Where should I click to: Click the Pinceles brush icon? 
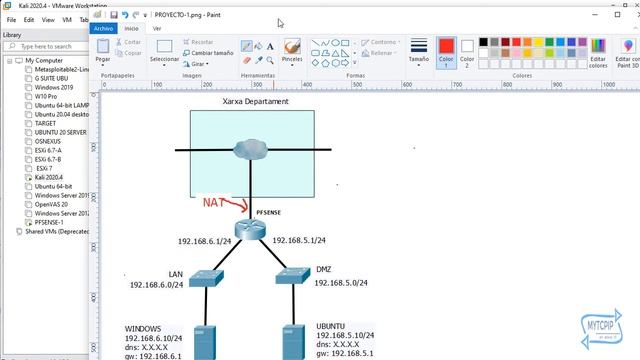point(292,47)
